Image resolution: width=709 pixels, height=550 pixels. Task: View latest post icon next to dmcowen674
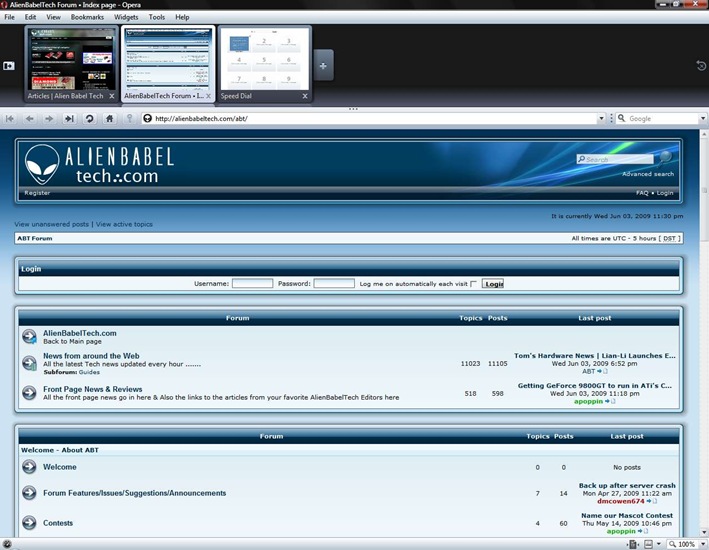point(652,501)
